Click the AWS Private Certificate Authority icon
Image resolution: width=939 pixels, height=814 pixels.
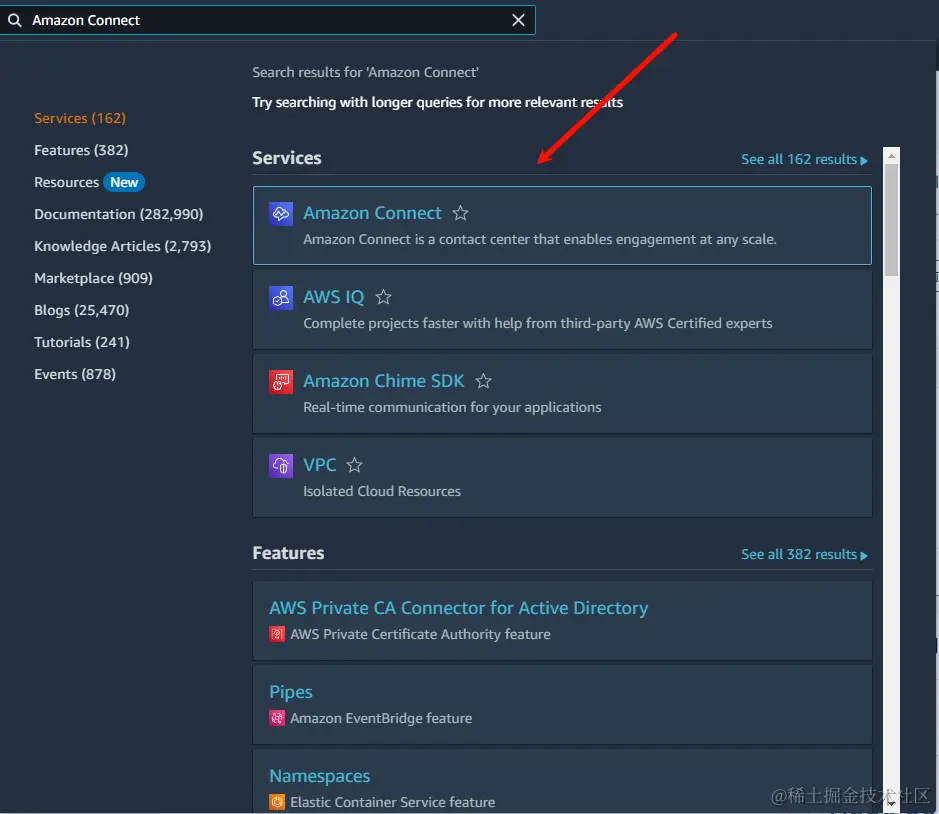pos(277,634)
